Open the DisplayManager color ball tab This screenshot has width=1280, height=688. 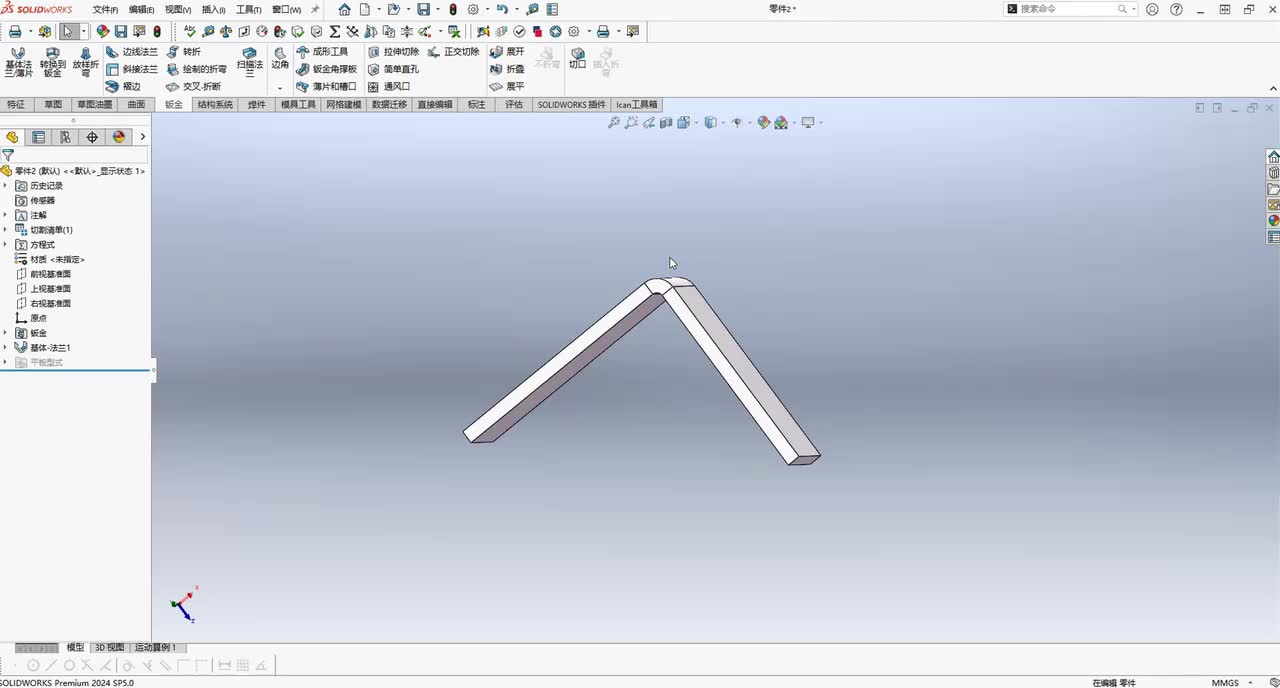[x=119, y=137]
